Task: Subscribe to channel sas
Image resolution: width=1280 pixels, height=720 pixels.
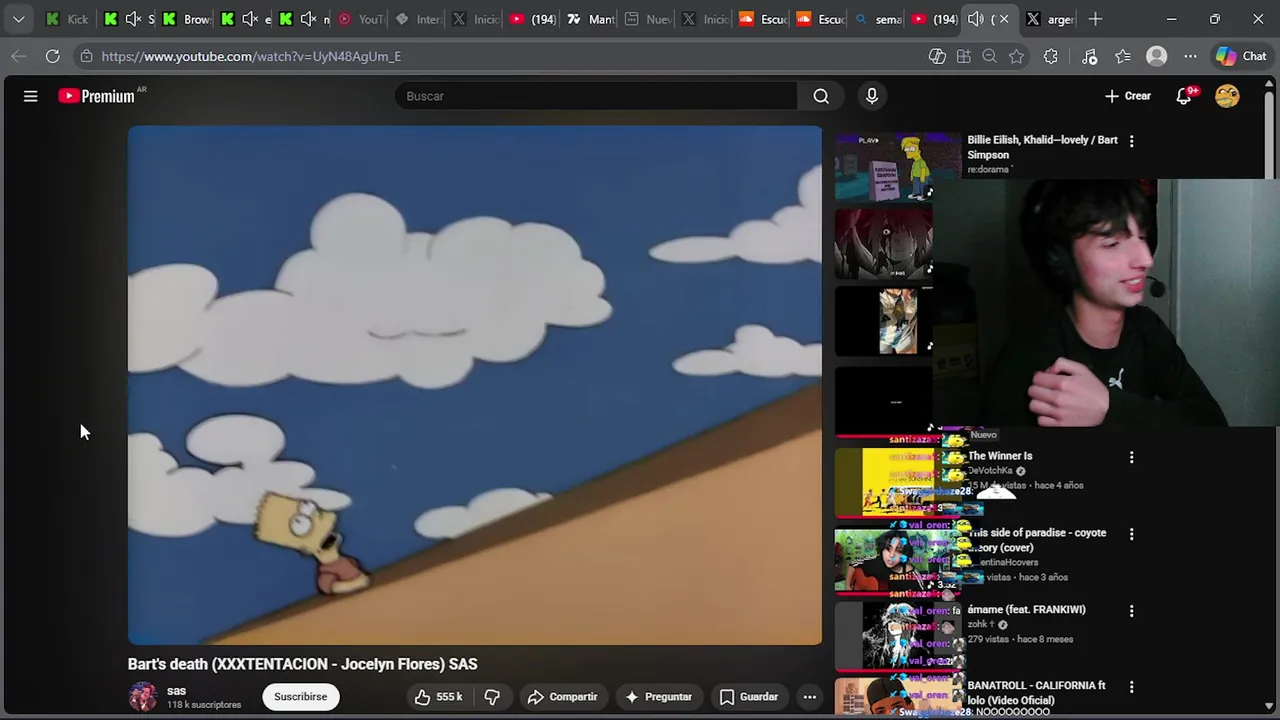Action: [301, 697]
